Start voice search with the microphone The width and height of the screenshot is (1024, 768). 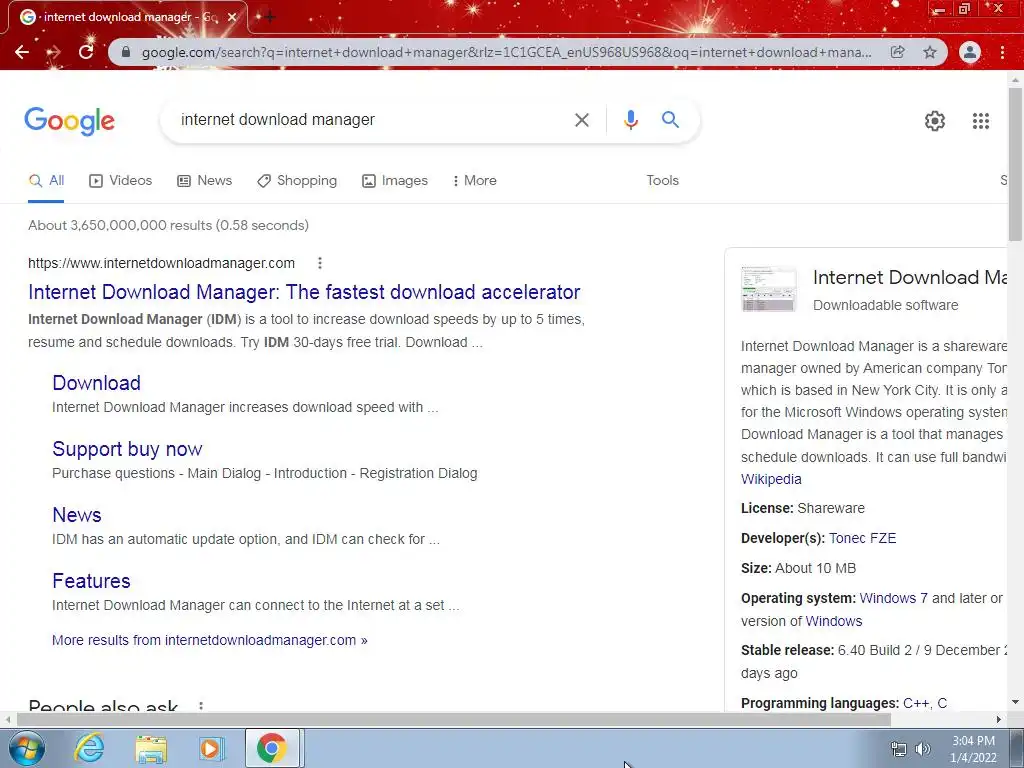tap(630, 120)
